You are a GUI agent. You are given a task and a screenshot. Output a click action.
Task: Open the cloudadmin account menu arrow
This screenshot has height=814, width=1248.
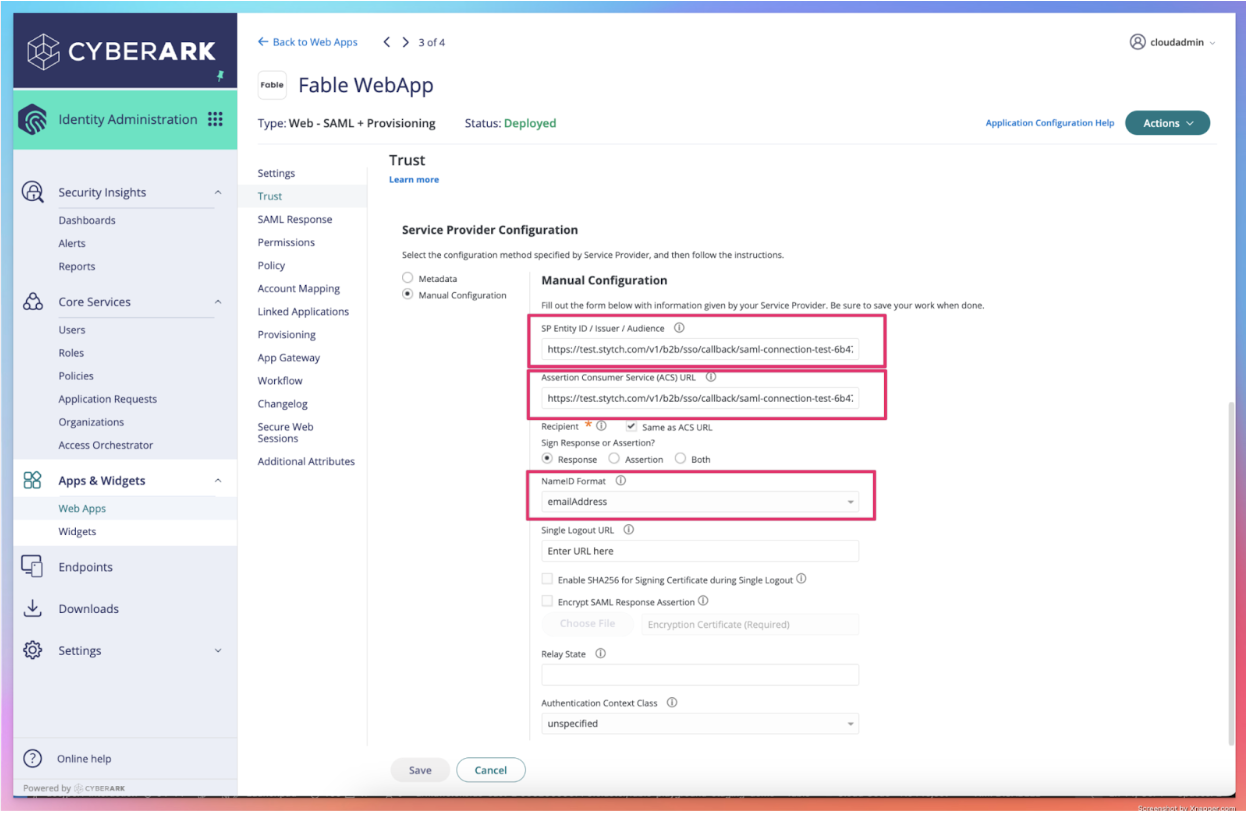pos(1213,43)
